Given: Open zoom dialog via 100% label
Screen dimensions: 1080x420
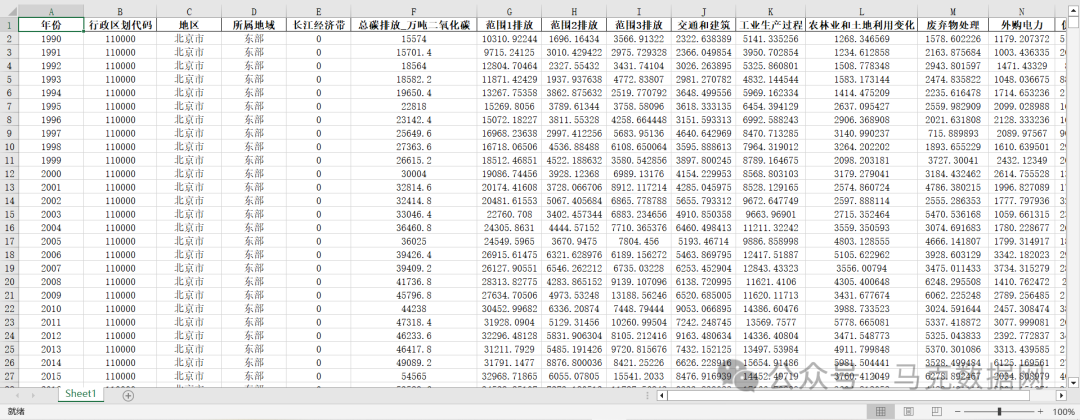Looking at the screenshot, I should pos(1063,411).
